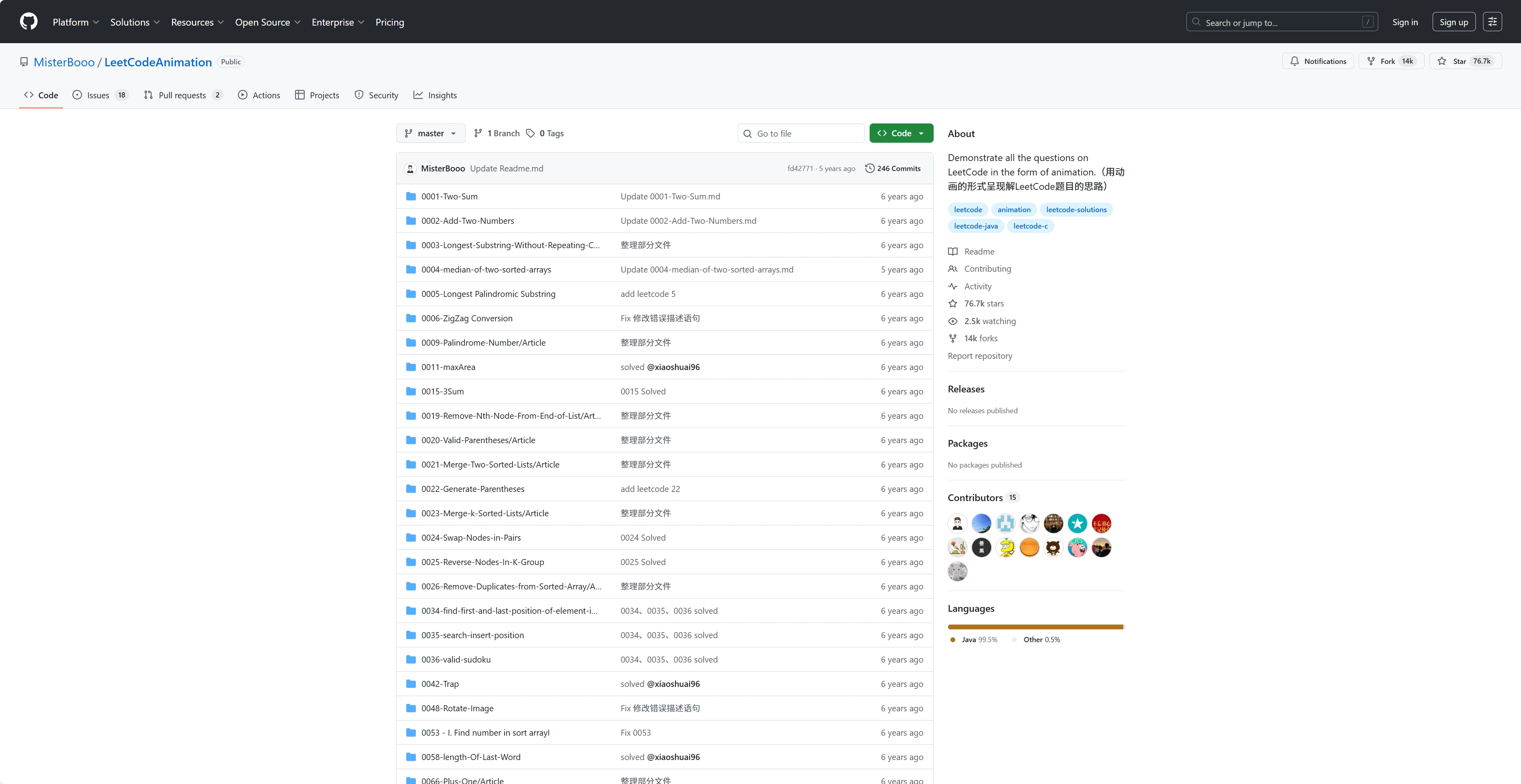Open the 'add leetcode 5' commit message
Viewport: 1521px width, 784px height.
[x=648, y=294]
